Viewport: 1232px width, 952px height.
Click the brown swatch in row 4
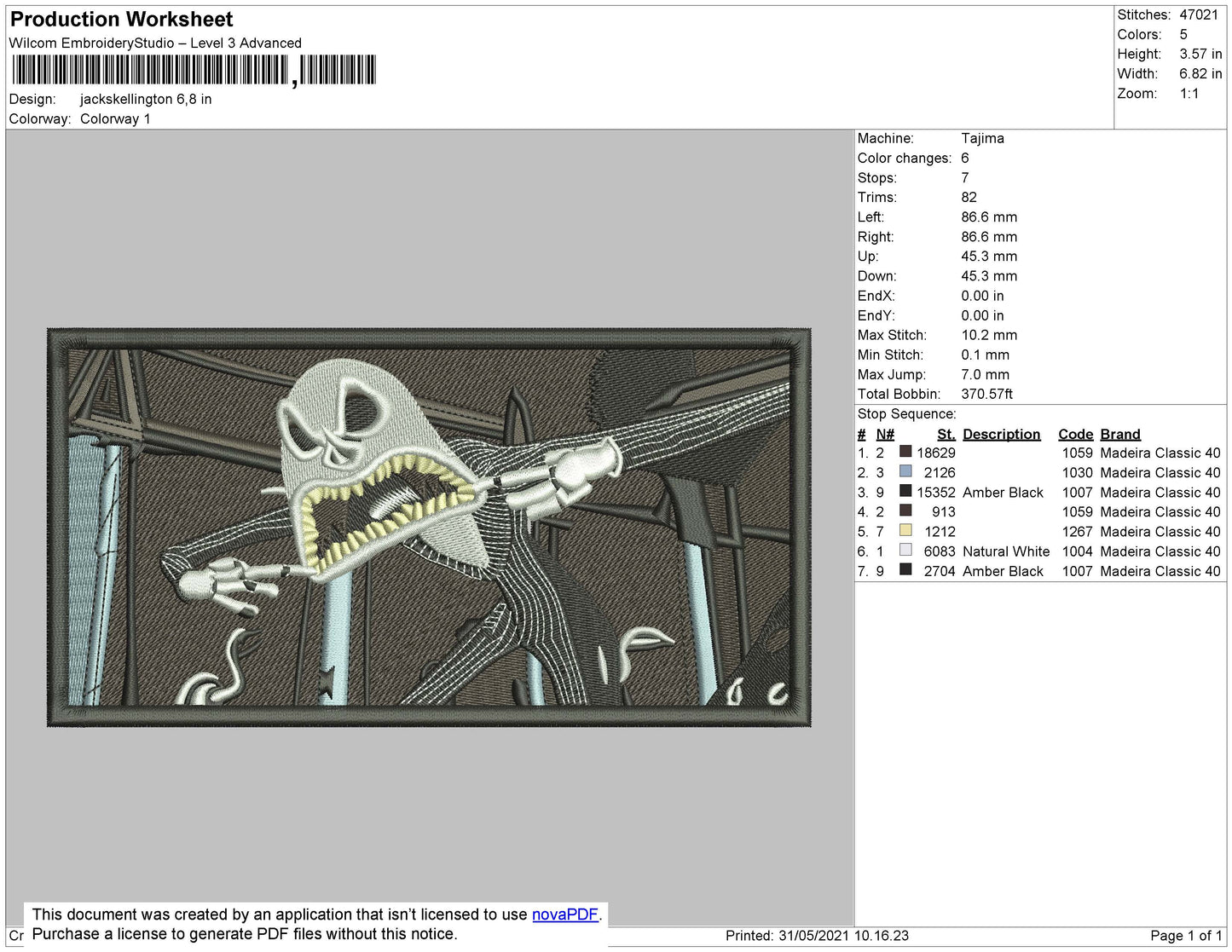[905, 511]
